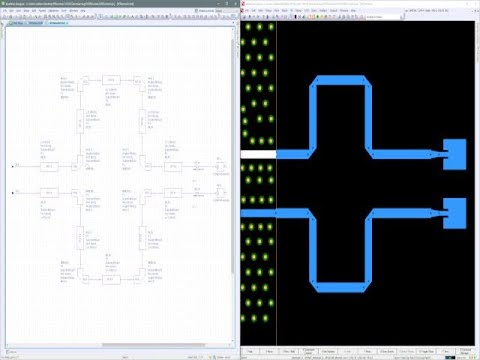480x360 pixels.
Task: Select the lower blue square pad in layout
Action: (x=455, y=213)
